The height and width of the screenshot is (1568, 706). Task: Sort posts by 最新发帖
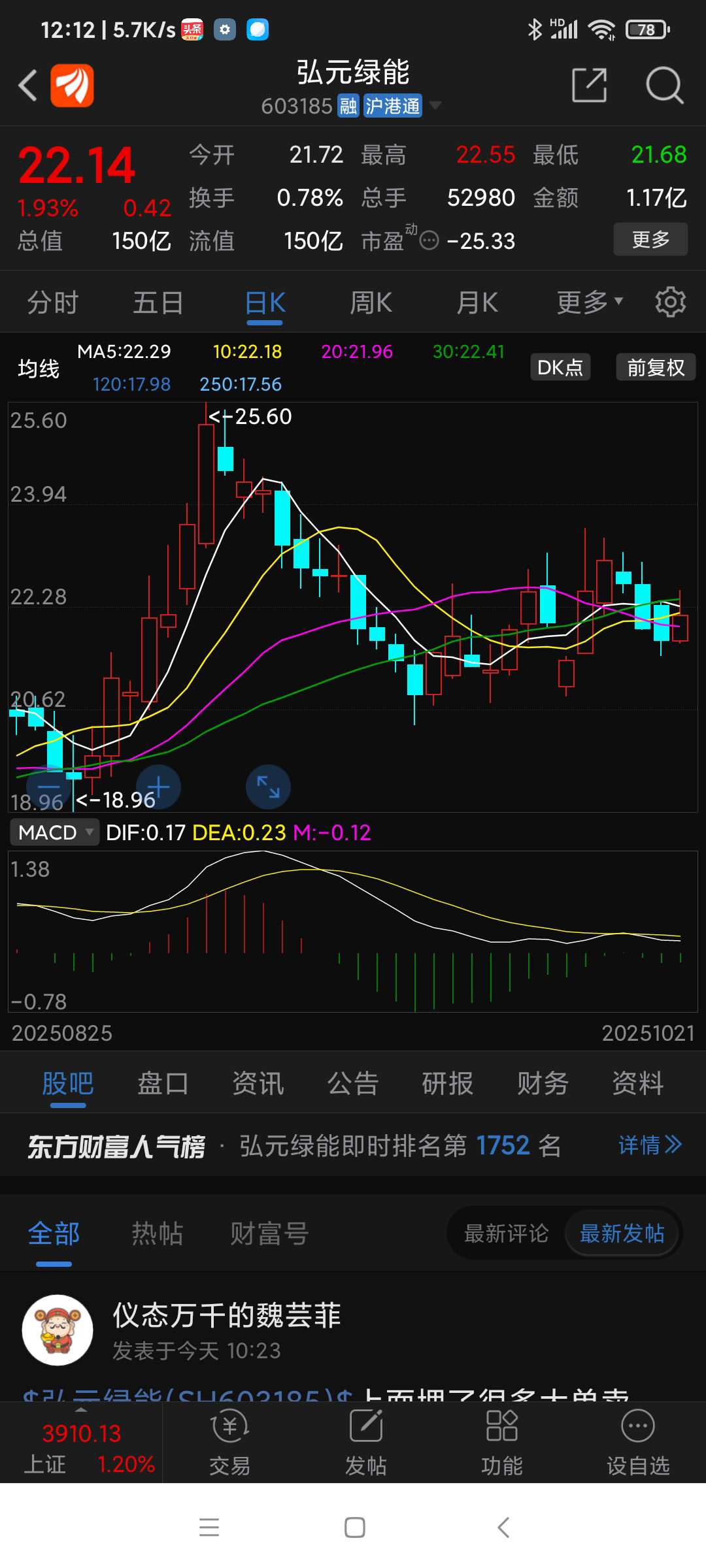622,1233
